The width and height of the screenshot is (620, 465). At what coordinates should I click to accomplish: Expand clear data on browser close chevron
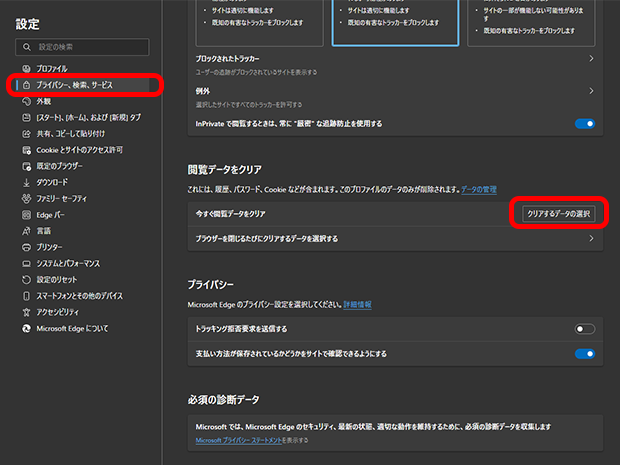coord(591,238)
